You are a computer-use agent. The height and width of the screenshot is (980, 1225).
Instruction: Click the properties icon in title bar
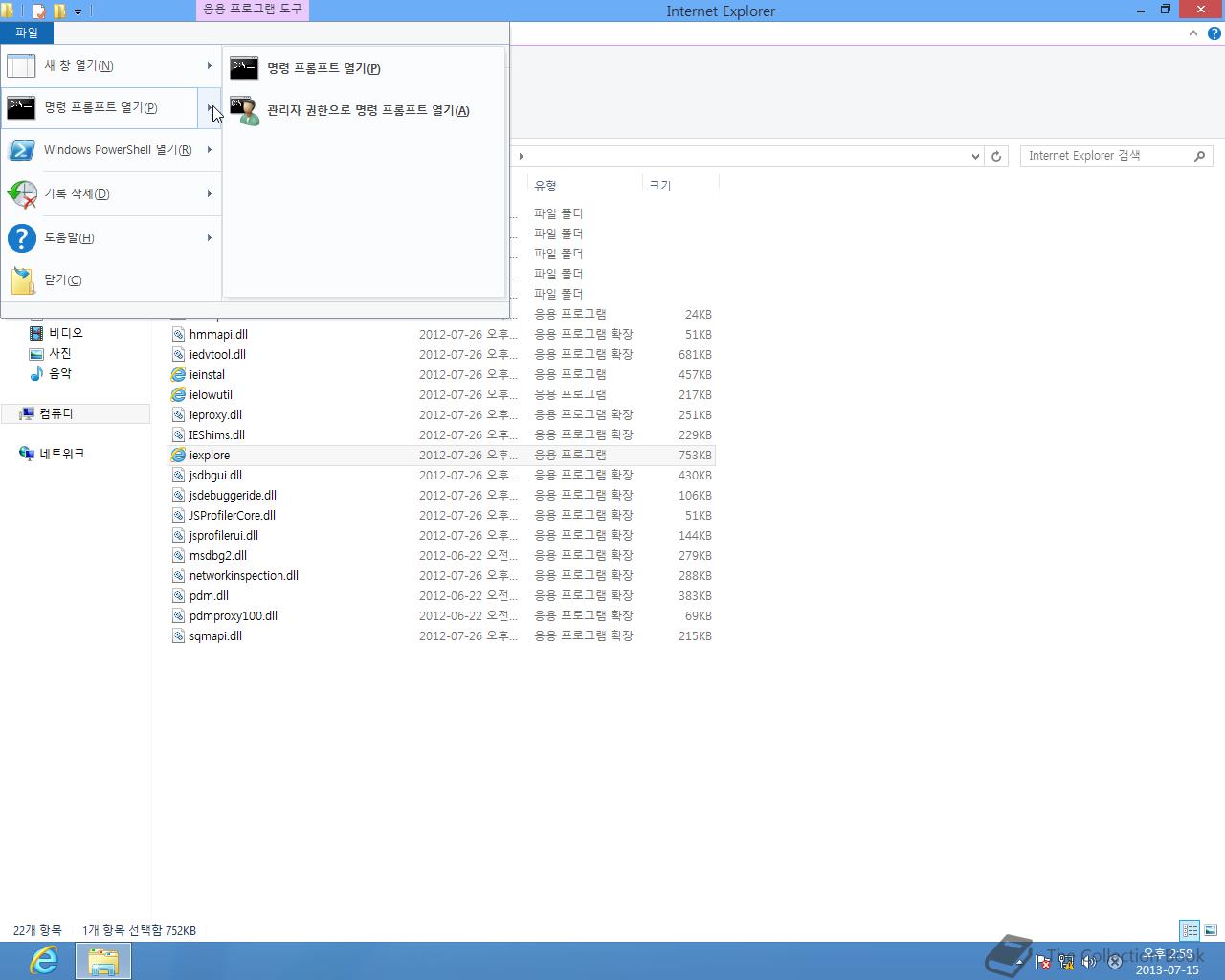tap(39, 11)
